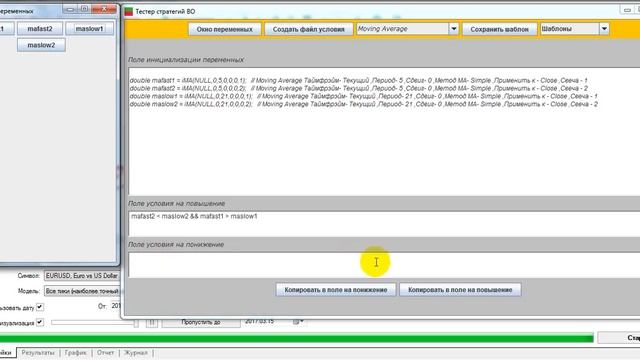Viewport: 640px width, 360px height.
Task: Insert the mafast2 variable
Action: click(x=40, y=29)
